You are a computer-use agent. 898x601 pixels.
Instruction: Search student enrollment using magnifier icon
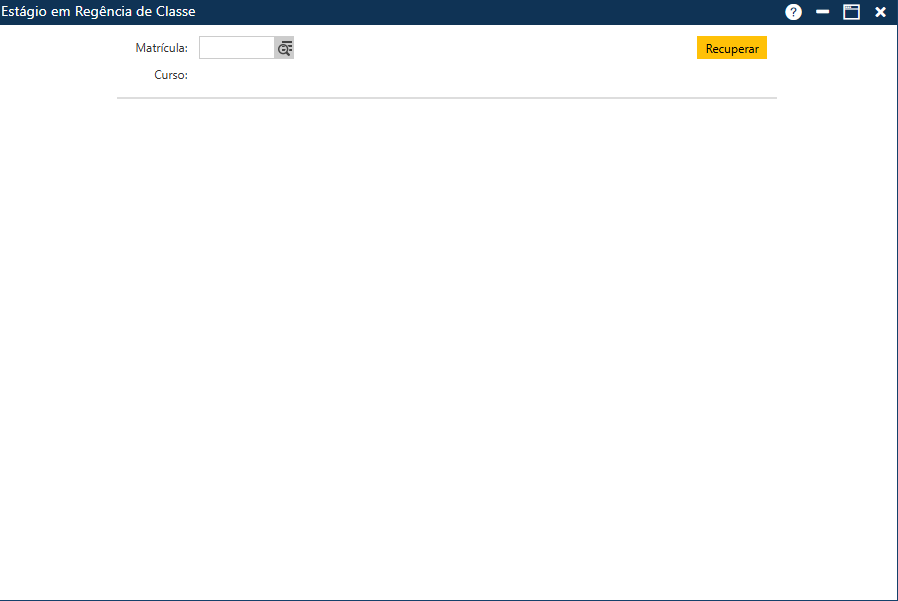pyautogui.click(x=284, y=48)
